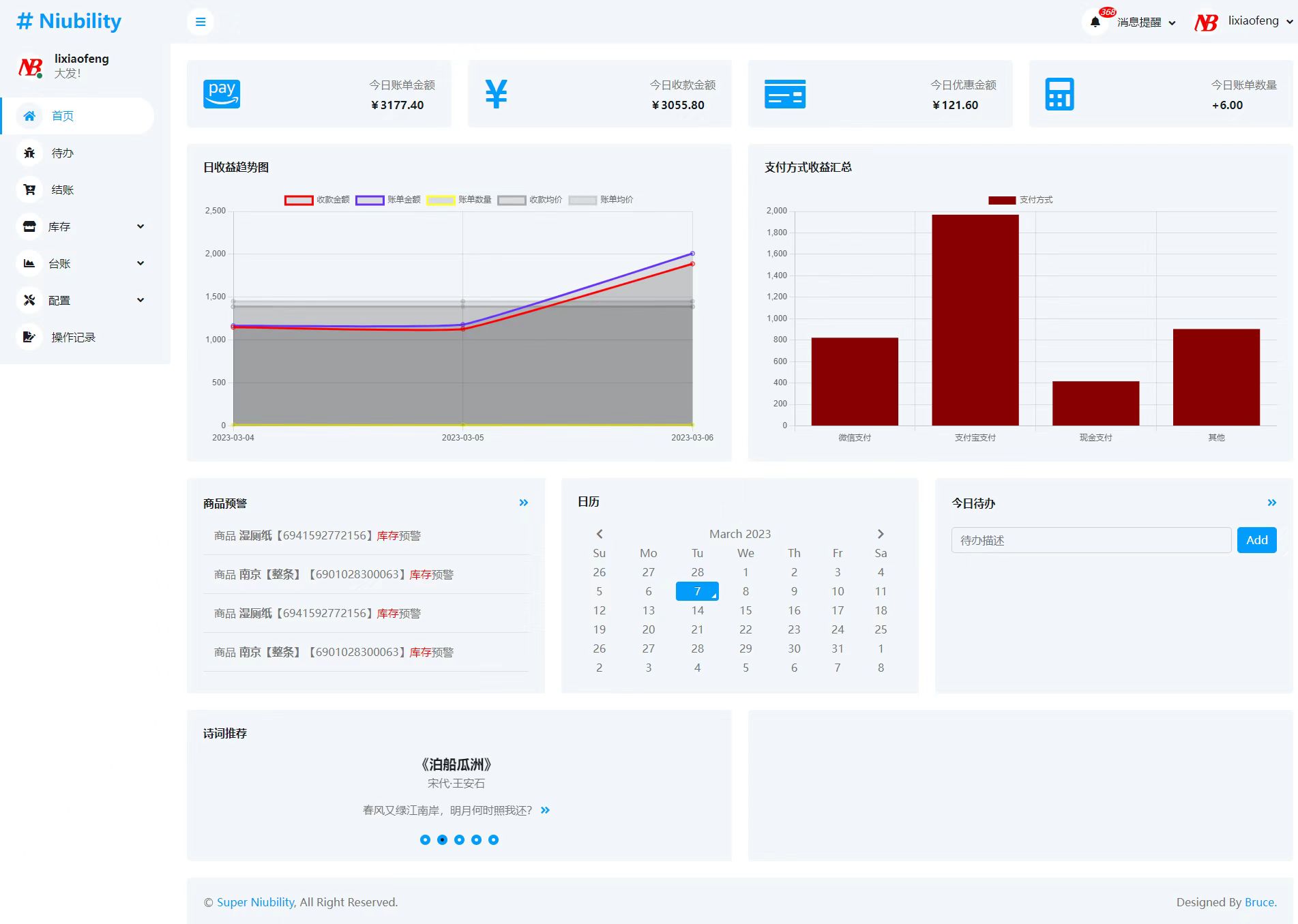The image size is (1298, 924).
Task: Select March 15 in the calendar
Action: (746, 610)
